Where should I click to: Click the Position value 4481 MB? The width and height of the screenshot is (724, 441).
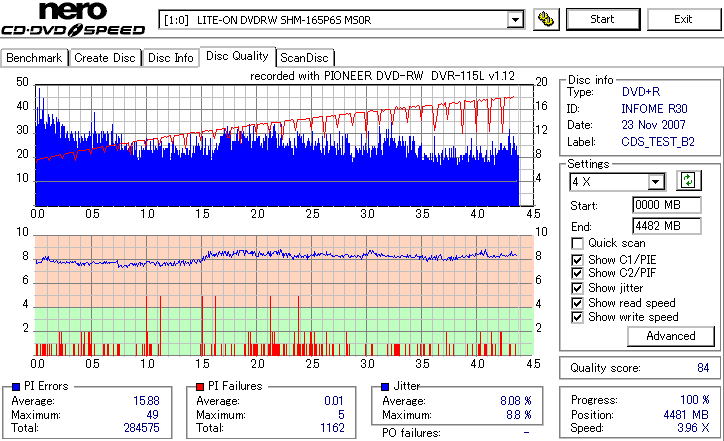[686, 415]
